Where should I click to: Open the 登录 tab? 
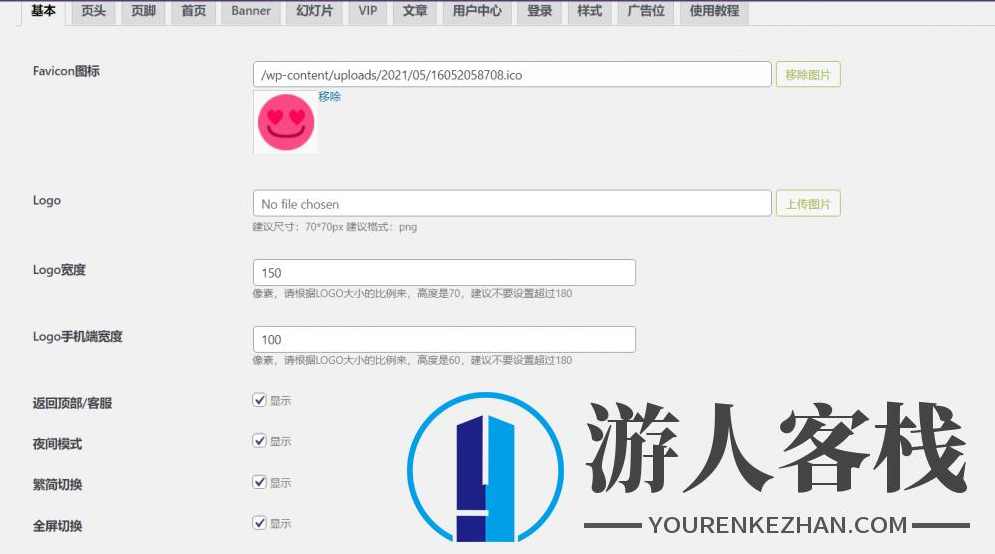pyautogui.click(x=539, y=11)
